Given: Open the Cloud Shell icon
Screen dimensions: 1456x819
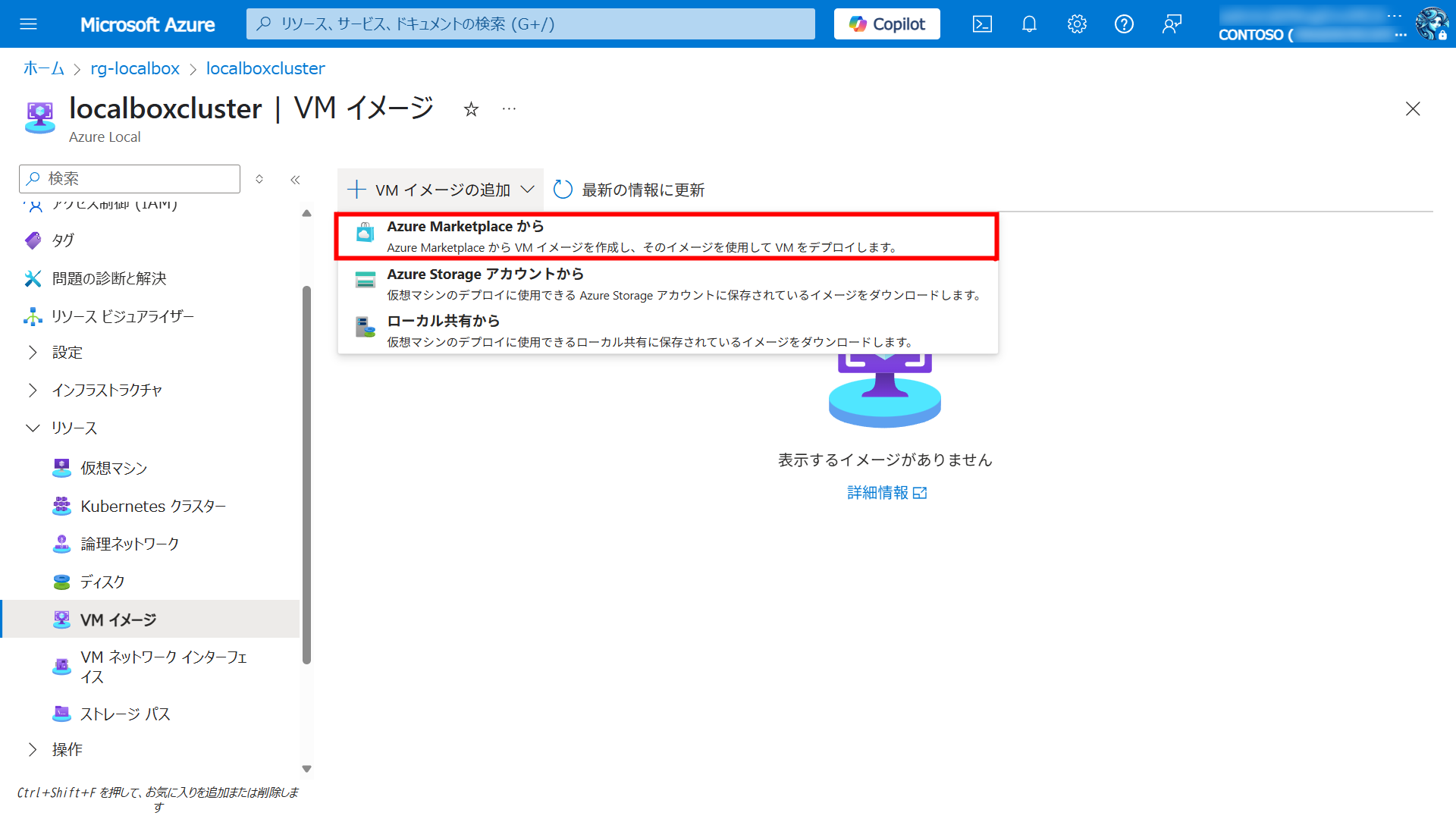Looking at the screenshot, I should (x=982, y=24).
